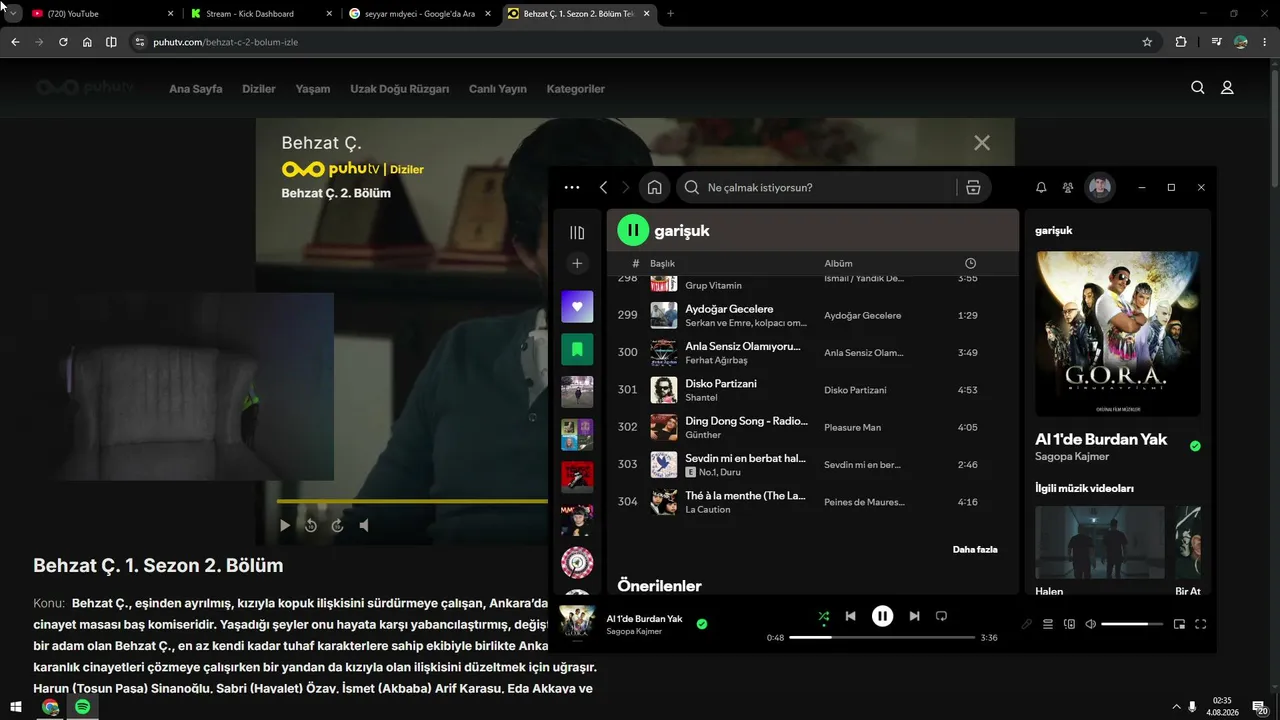Viewport: 1280px width, 720px height.
Task: Open the Windows Start menu
Action: tap(17, 707)
